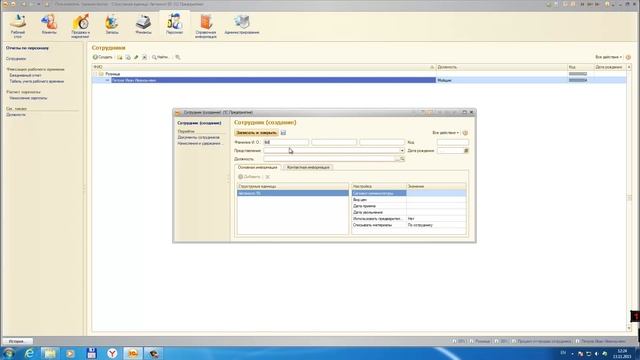Open Сотрудники in the left navigation panel
This screenshot has height=360, width=640.
pos(16,59)
